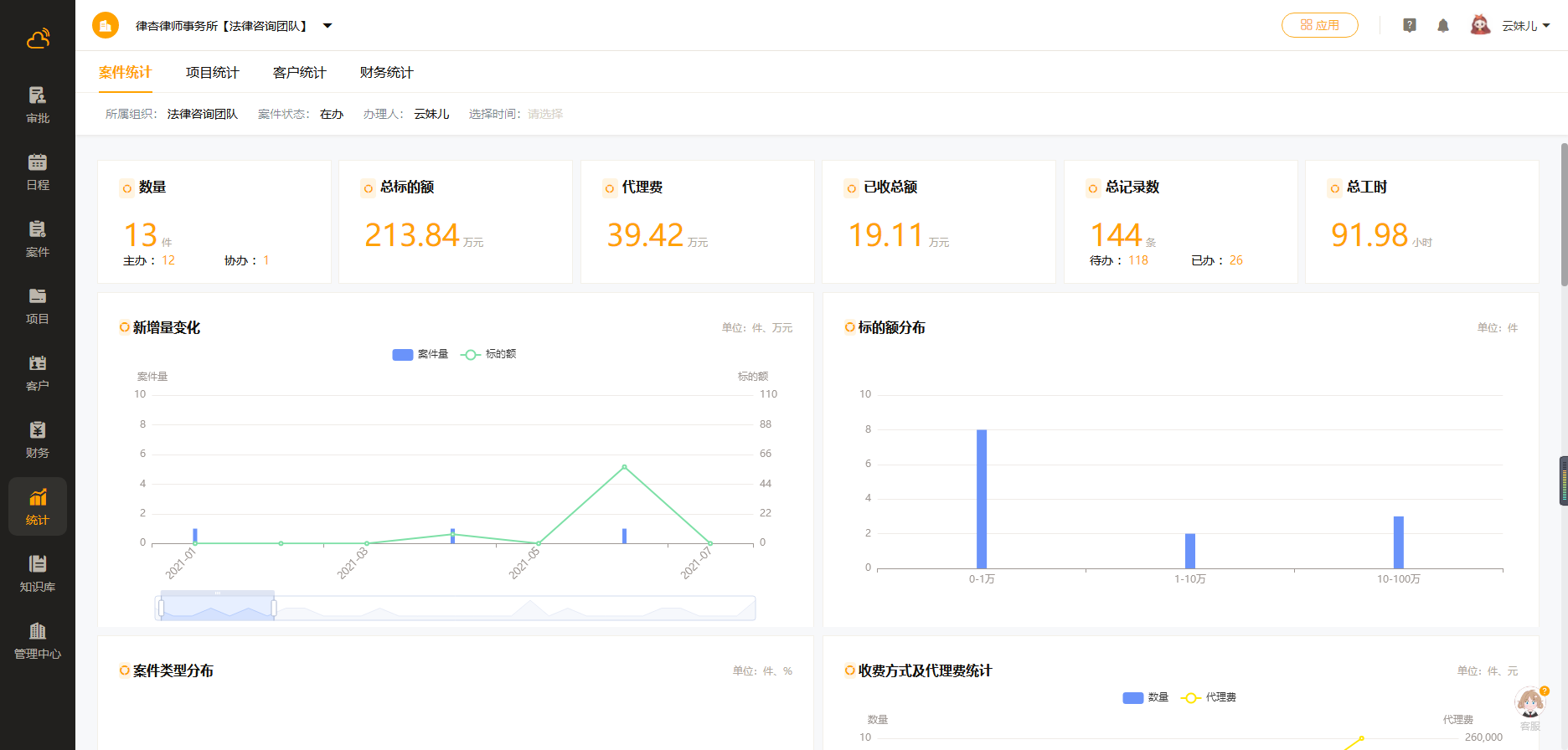Open the help question mark icon
This screenshot has width=1568, height=750.
tap(1410, 26)
